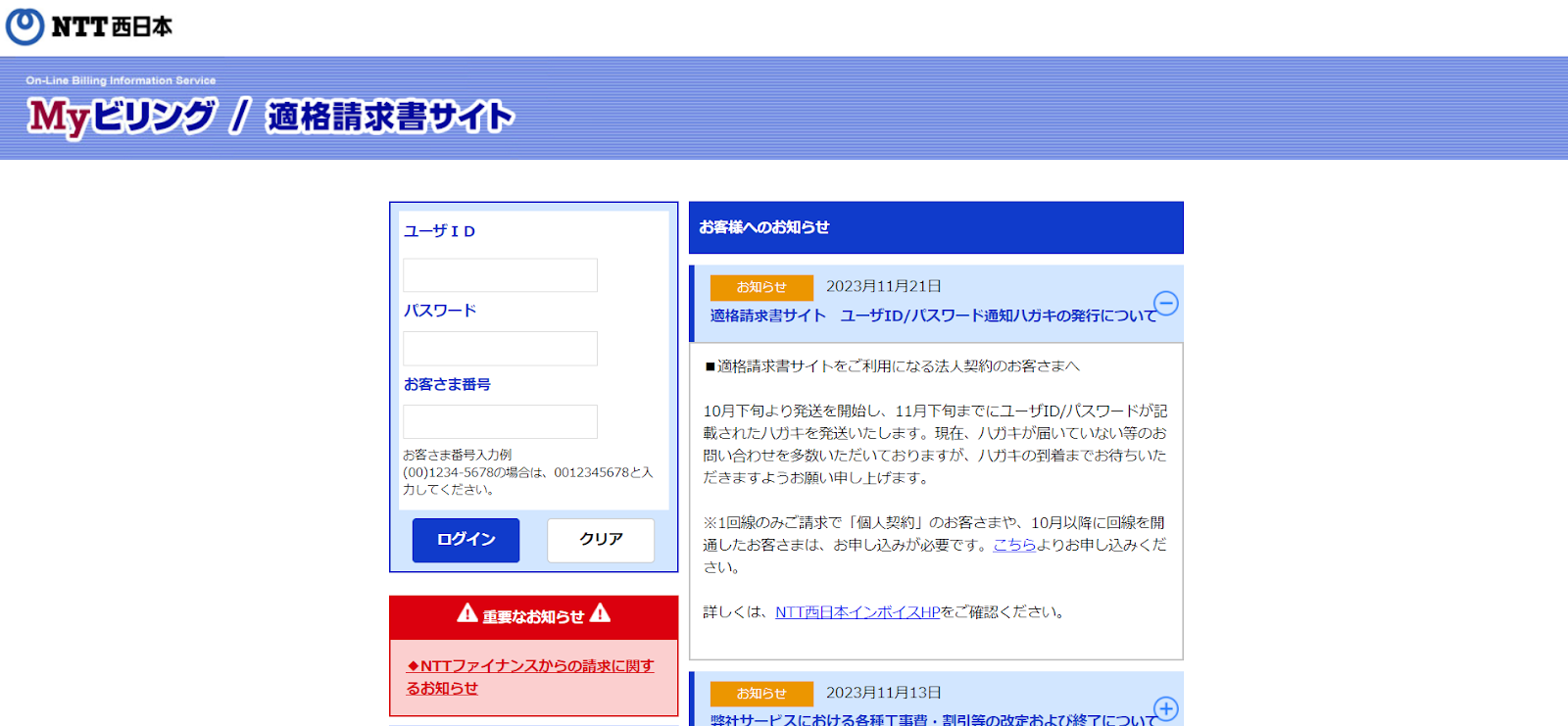
Task: Collapse the 2023月11月21日 notice with minus icon
Action: click(1165, 303)
